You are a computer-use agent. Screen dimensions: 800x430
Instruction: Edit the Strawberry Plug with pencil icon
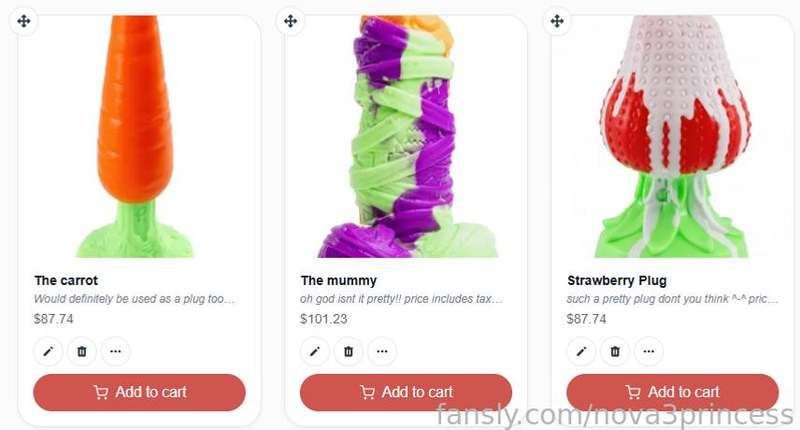point(582,351)
